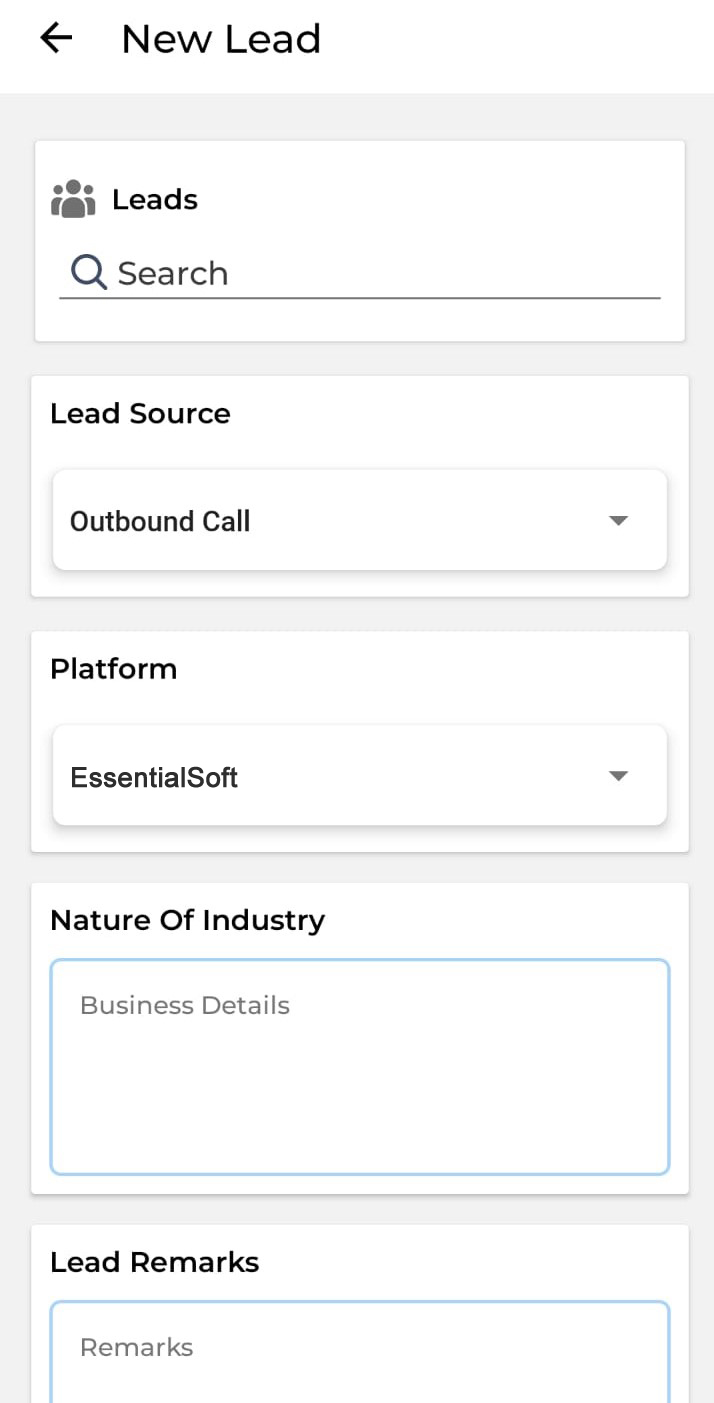Tap the magnifying glass search icon

coord(89,272)
